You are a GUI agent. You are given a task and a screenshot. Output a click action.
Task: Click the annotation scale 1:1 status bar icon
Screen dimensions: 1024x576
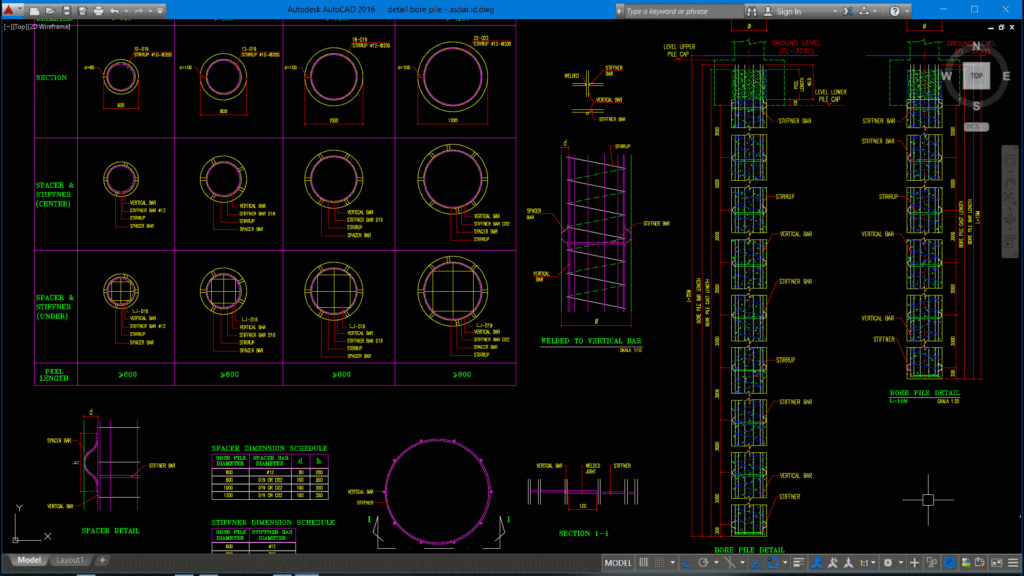coord(866,563)
